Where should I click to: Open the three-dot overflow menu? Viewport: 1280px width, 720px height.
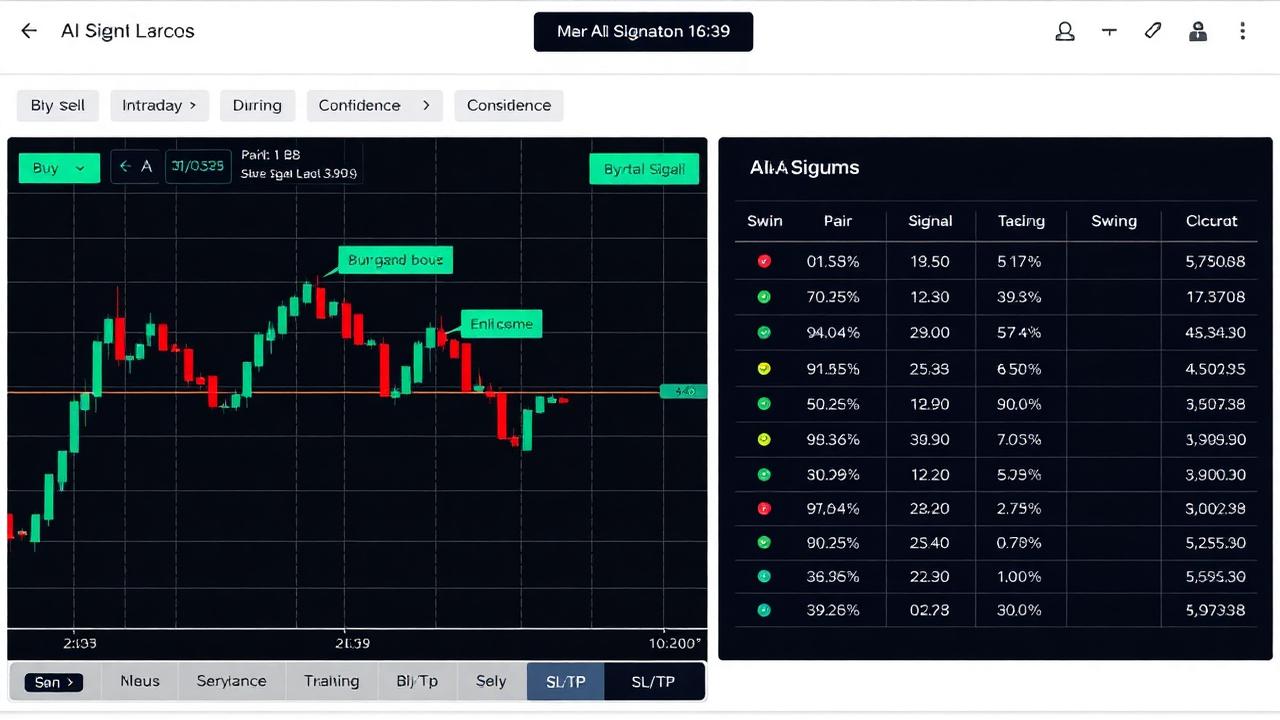point(1242,31)
